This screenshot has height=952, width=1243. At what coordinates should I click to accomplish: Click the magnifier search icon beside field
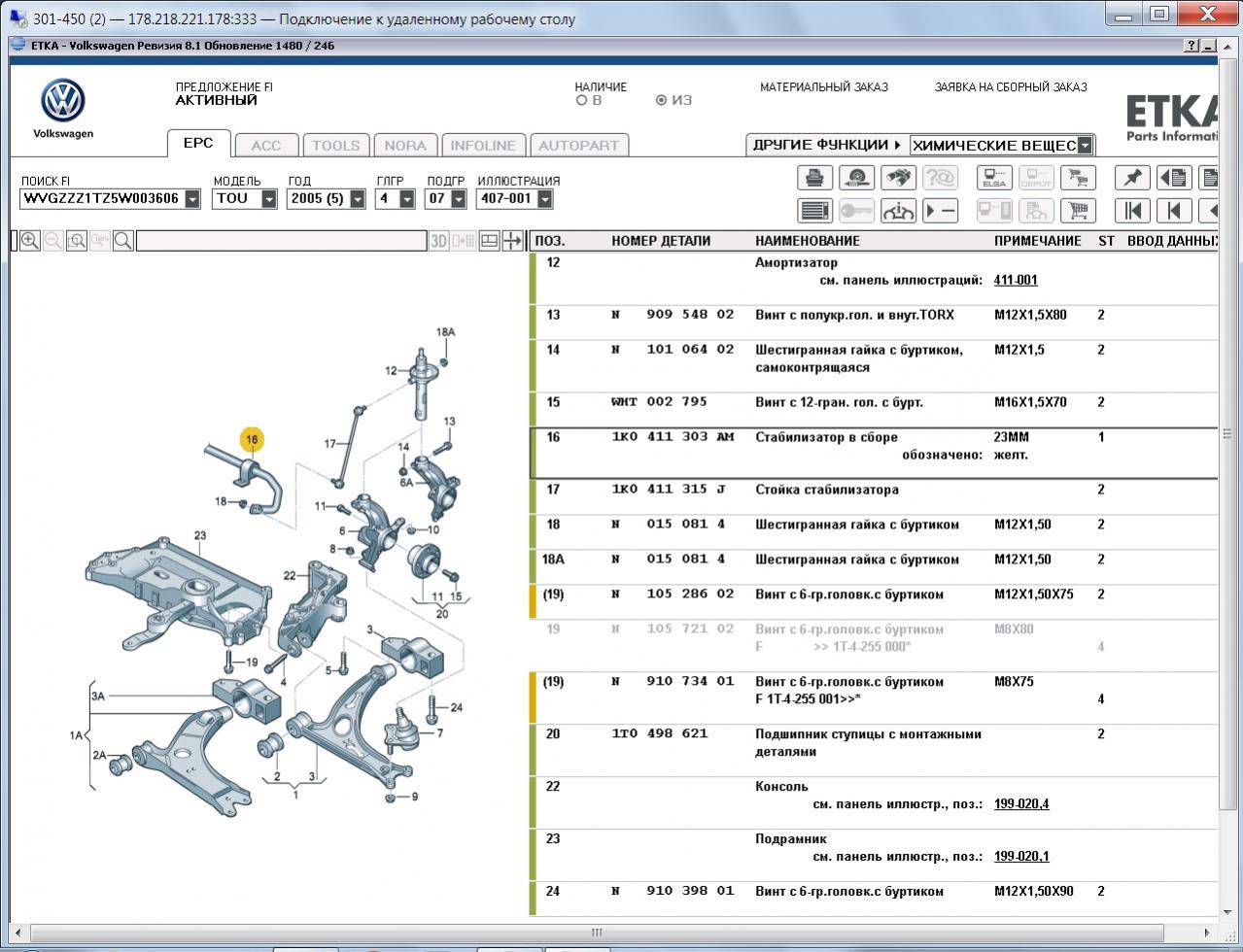click(x=123, y=241)
